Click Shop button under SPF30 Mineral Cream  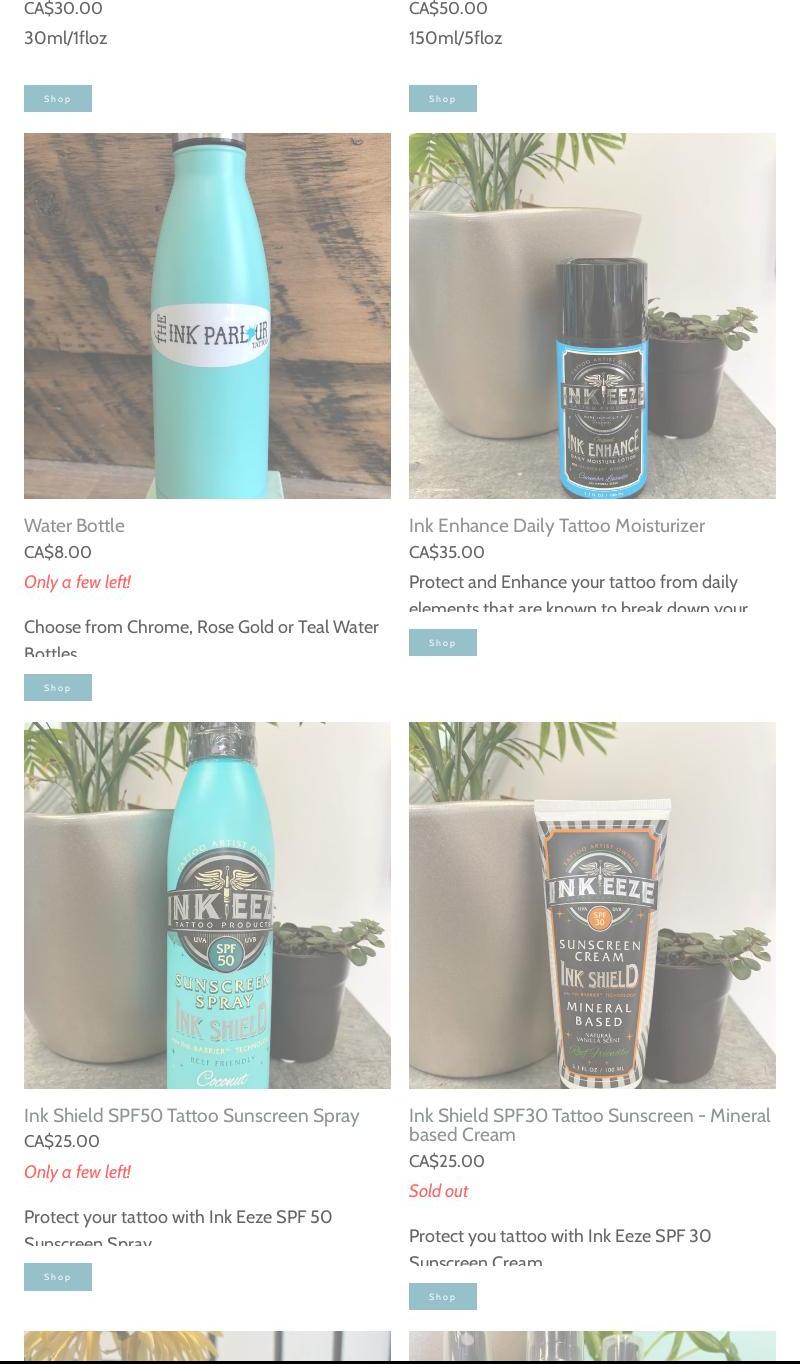(443, 1296)
